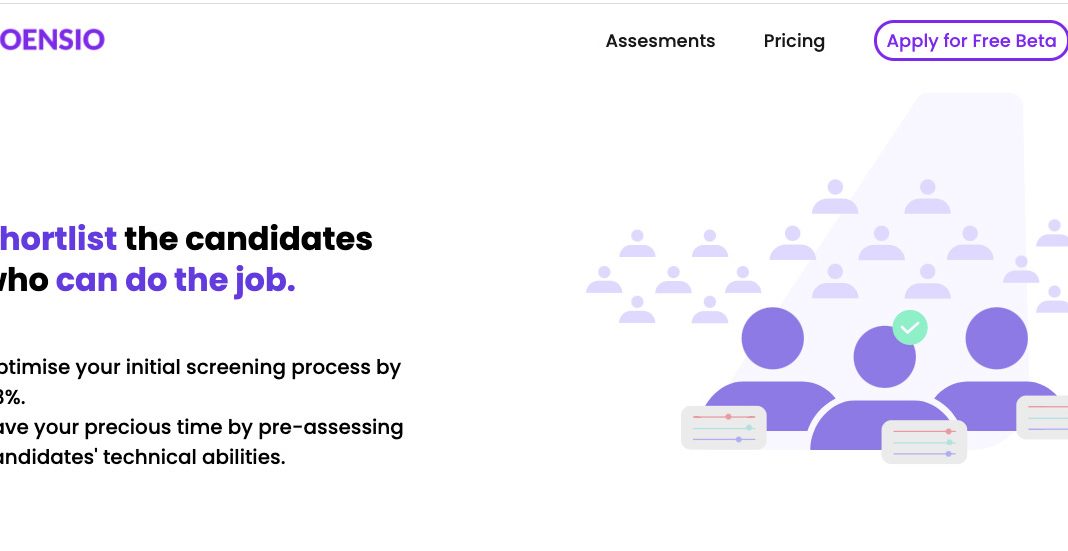Click the purple "can do the job." text
Screen dimensions: 1068x551
(x=175, y=280)
